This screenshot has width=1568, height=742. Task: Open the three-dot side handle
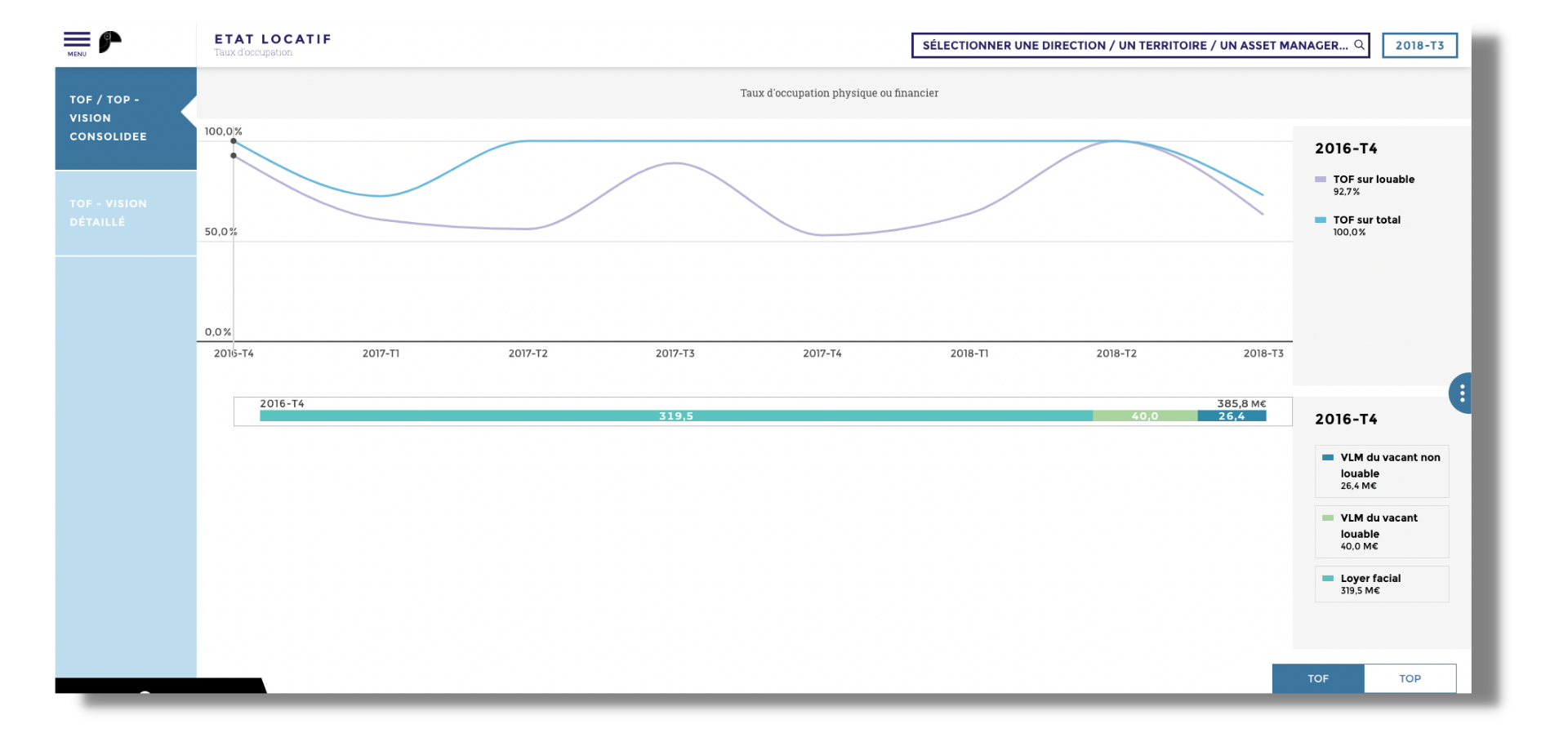point(1461,393)
